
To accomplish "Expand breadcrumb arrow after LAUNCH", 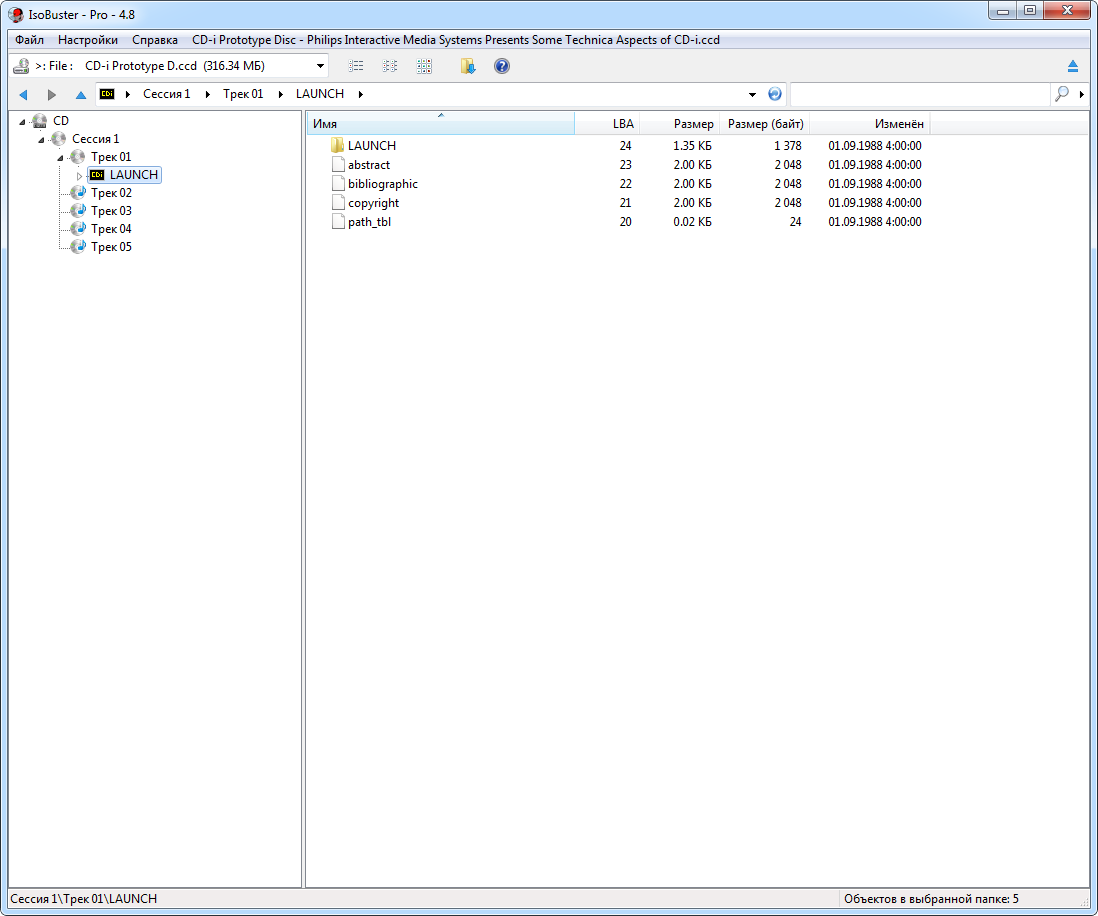I will click(x=361, y=94).
